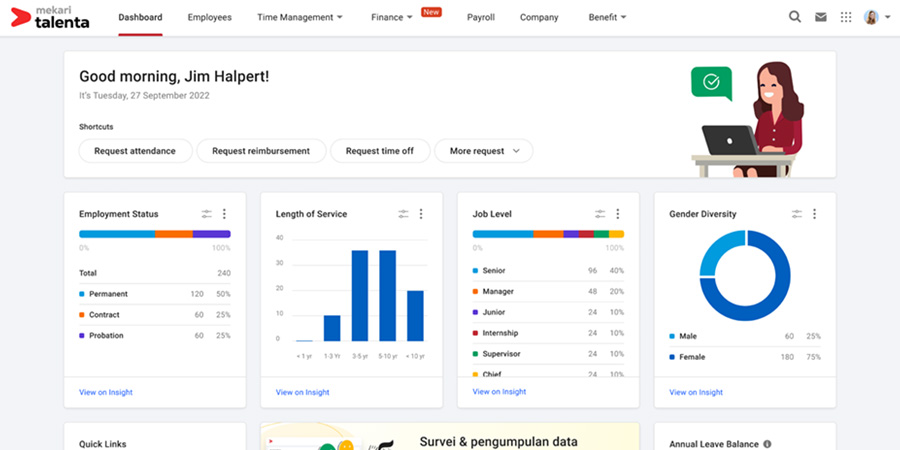
Task: Click the rightmost Length of Service bar
Action: (416, 316)
